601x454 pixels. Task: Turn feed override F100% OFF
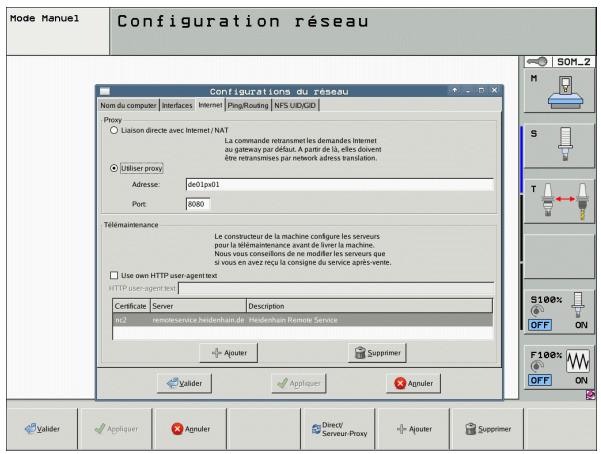(x=540, y=380)
